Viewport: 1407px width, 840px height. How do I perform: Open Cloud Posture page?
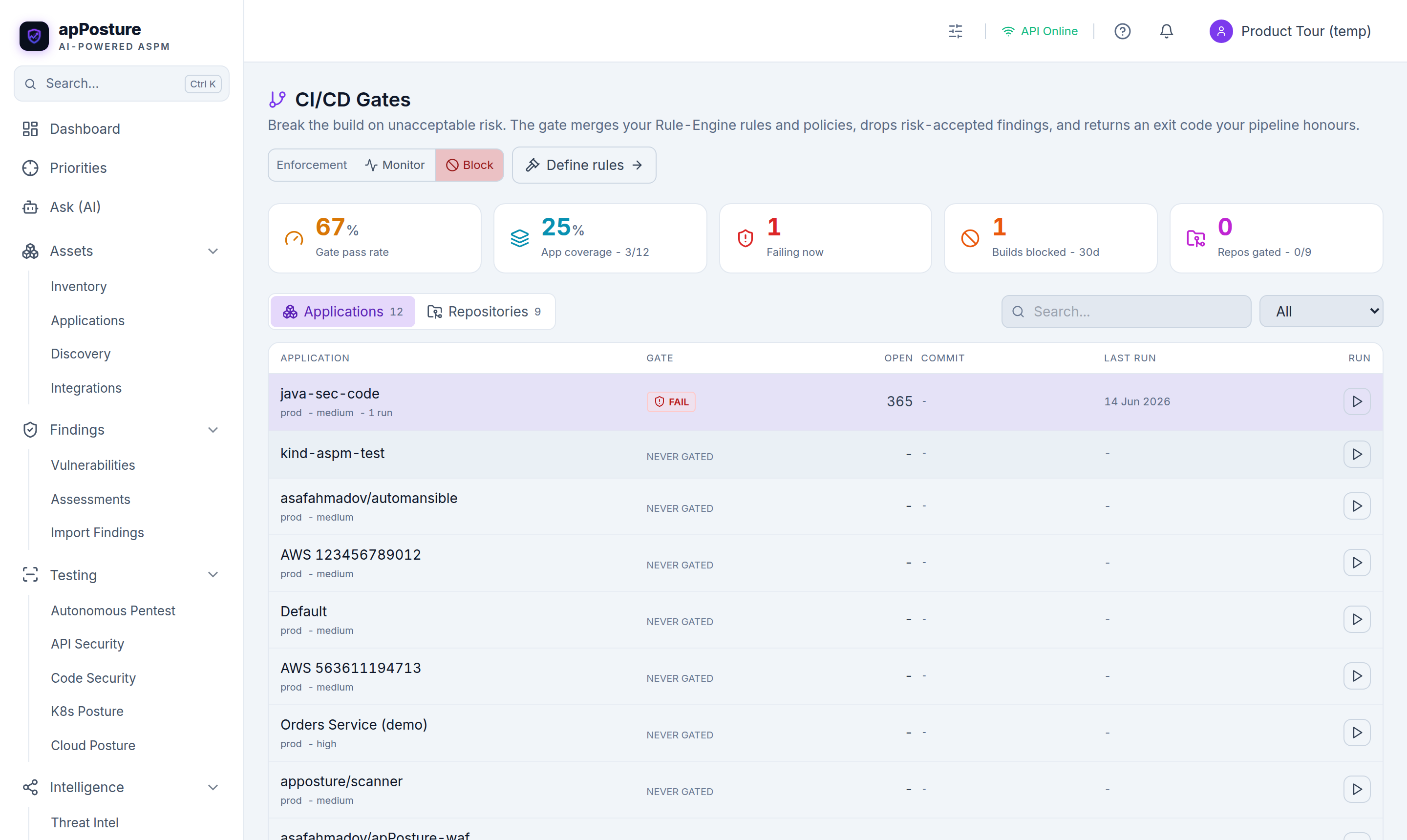[93, 745]
